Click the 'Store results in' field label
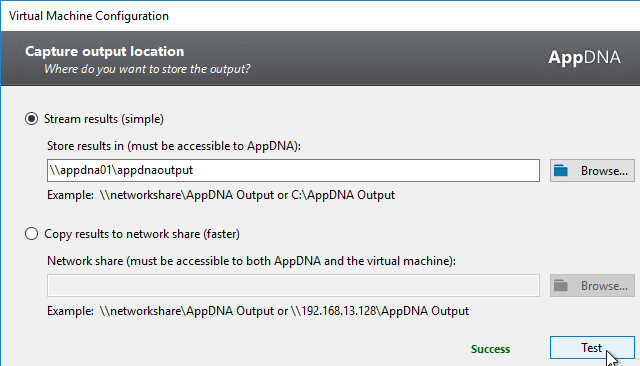Viewport: 640px width, 366px height. (173, 146)
